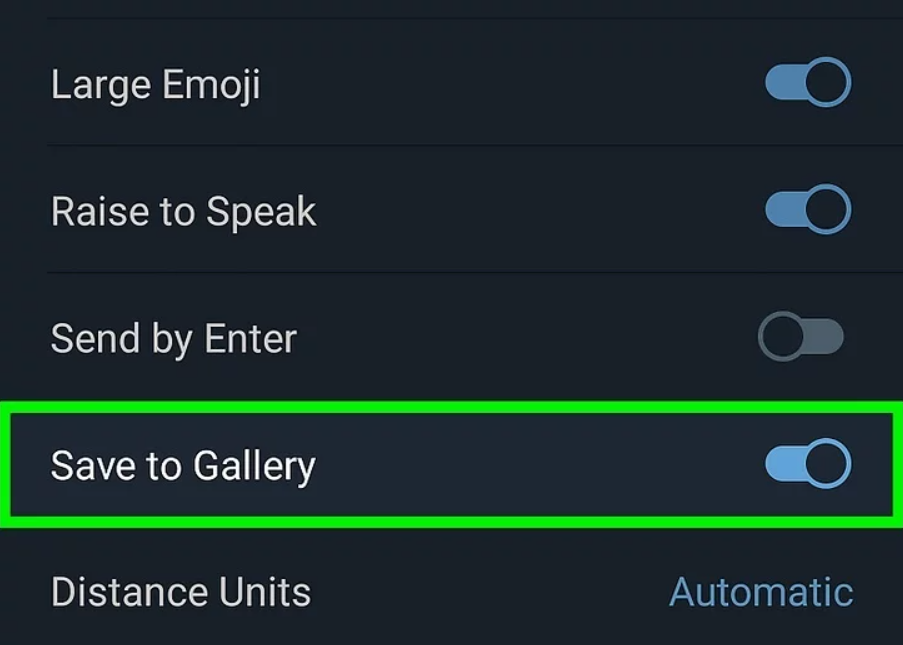Tap the round handle of Save to Gallery switch

click(x=827, y=464)
